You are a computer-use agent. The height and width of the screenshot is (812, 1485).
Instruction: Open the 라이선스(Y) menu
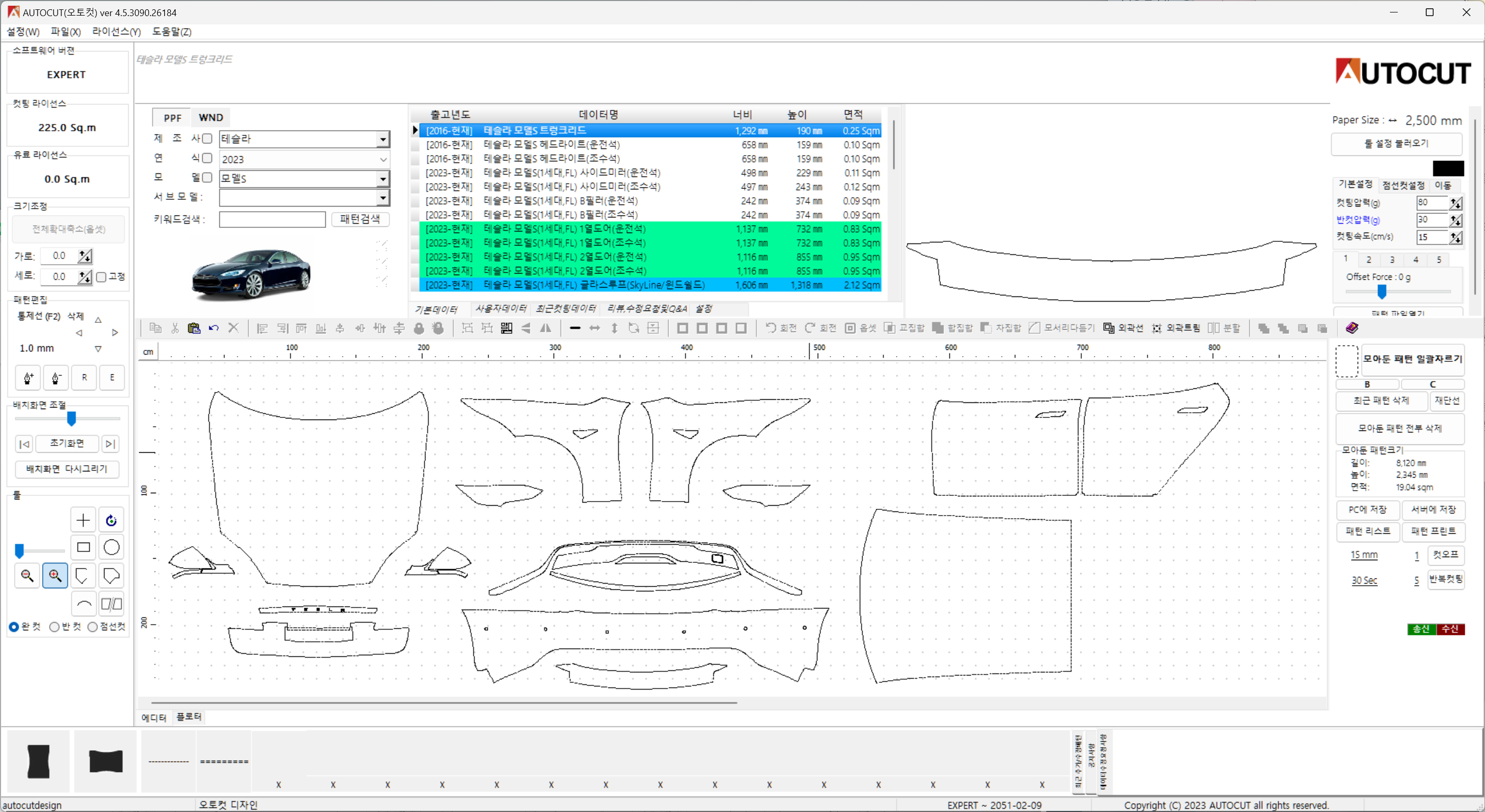tap(116, 32)
